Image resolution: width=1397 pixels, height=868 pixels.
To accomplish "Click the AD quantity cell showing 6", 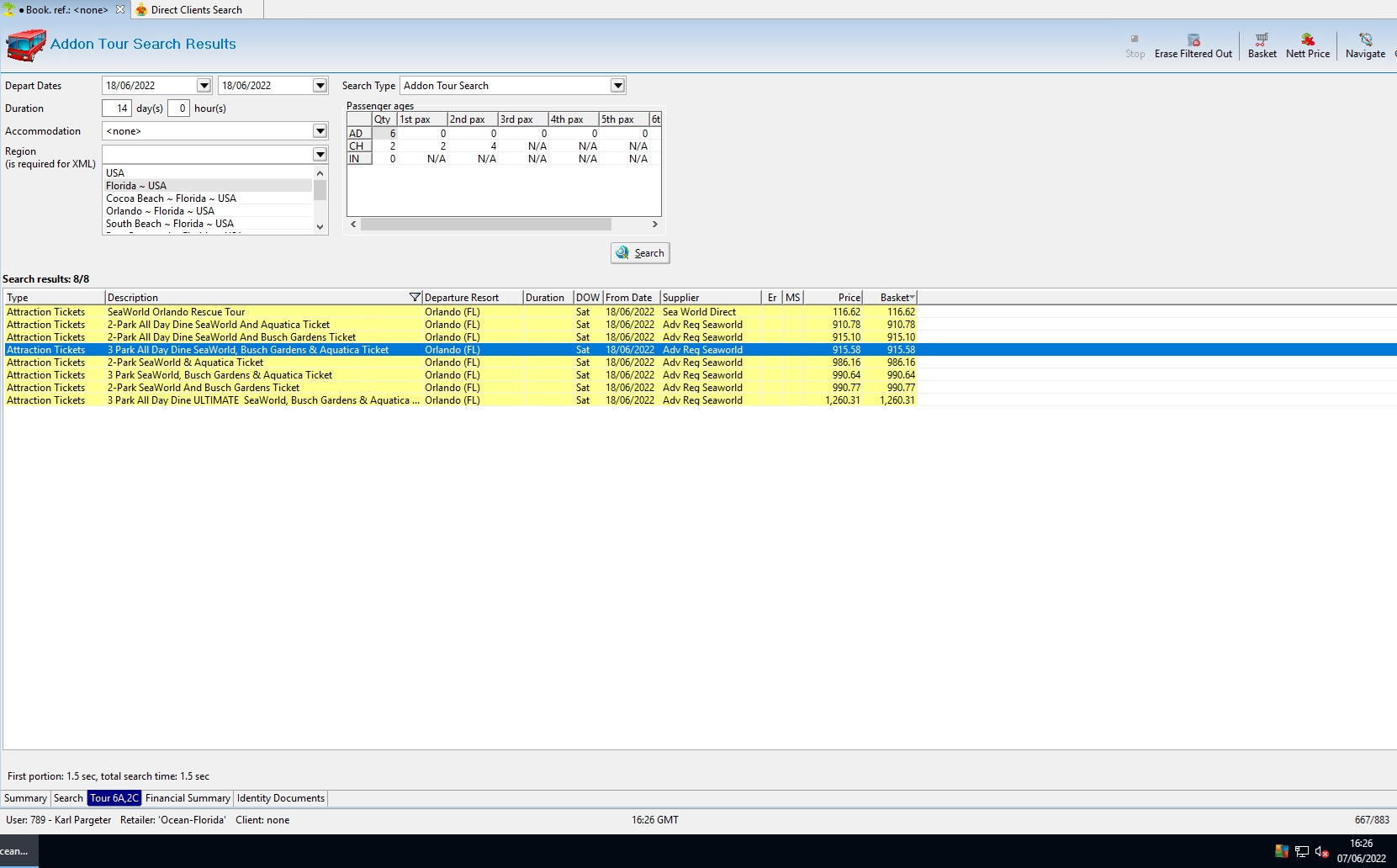I will point(384,134).
